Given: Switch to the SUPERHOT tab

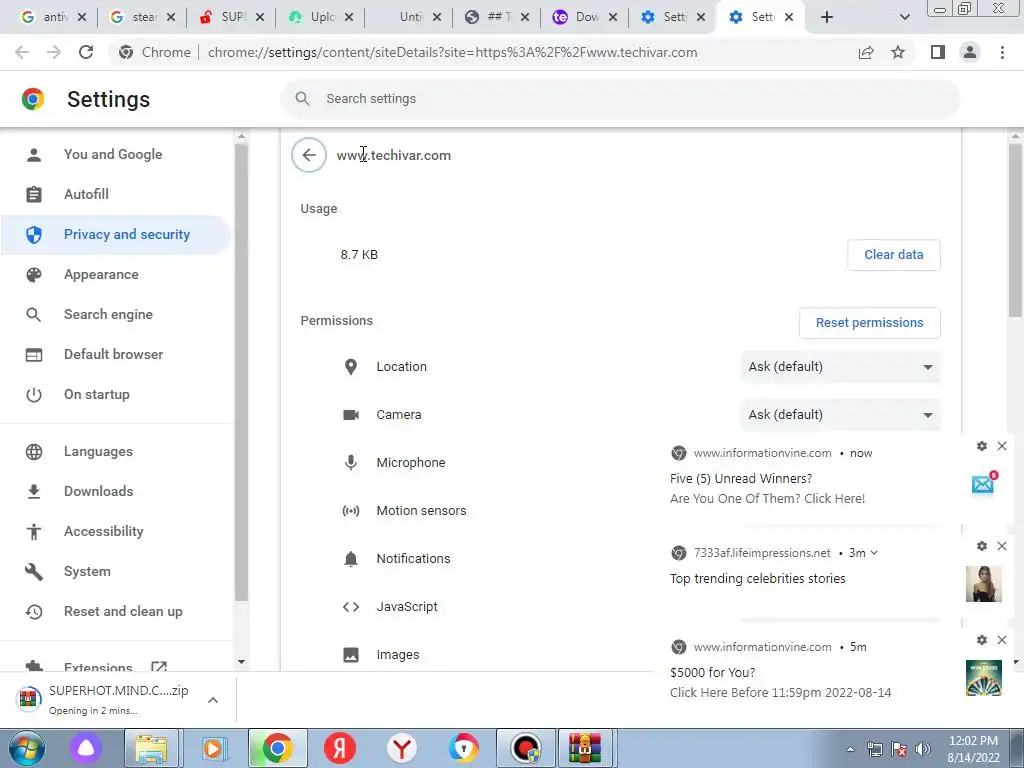Looking at the screenshot, I should (229, 17).
